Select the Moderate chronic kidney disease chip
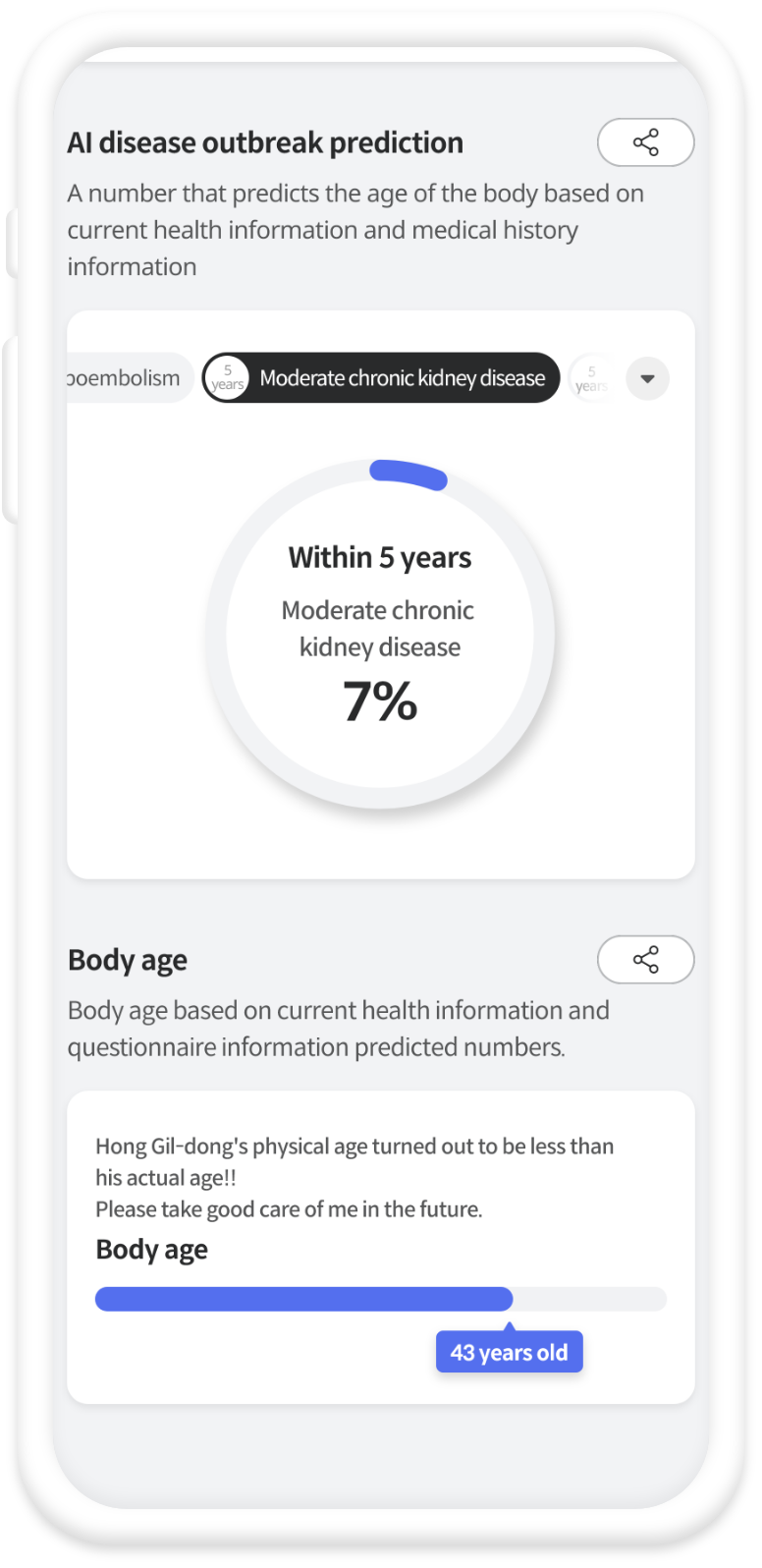The height and width of the screenshot is (1568, 762). pos(381,378)
